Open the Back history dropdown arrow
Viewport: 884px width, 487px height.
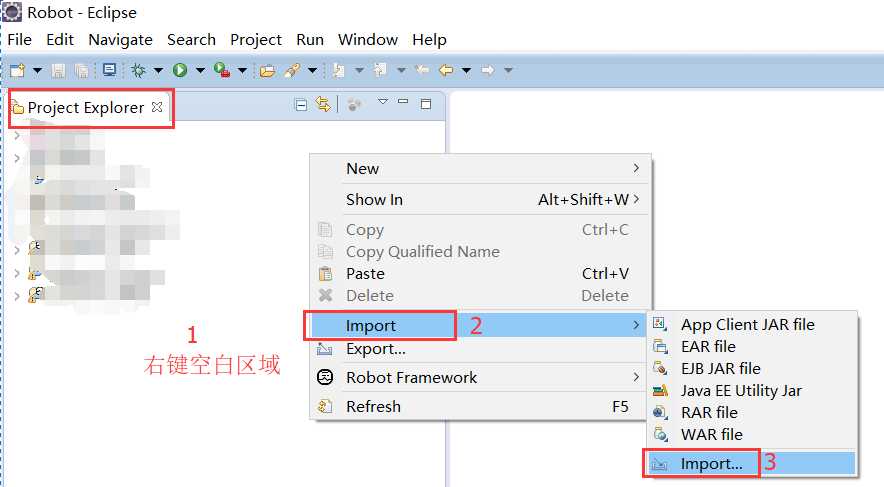(x=466, y=70)
